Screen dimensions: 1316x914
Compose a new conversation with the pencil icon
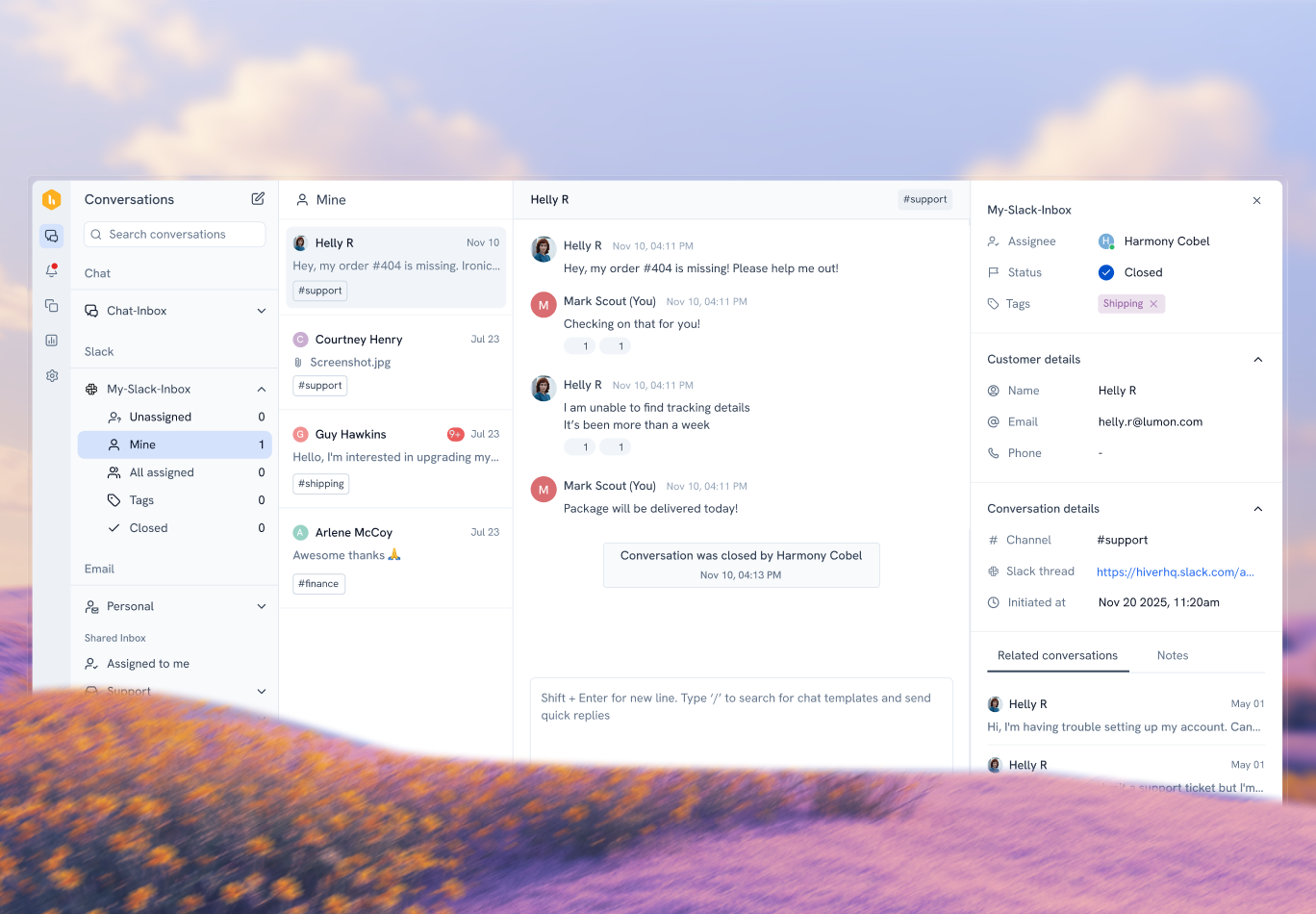(258, 198)
